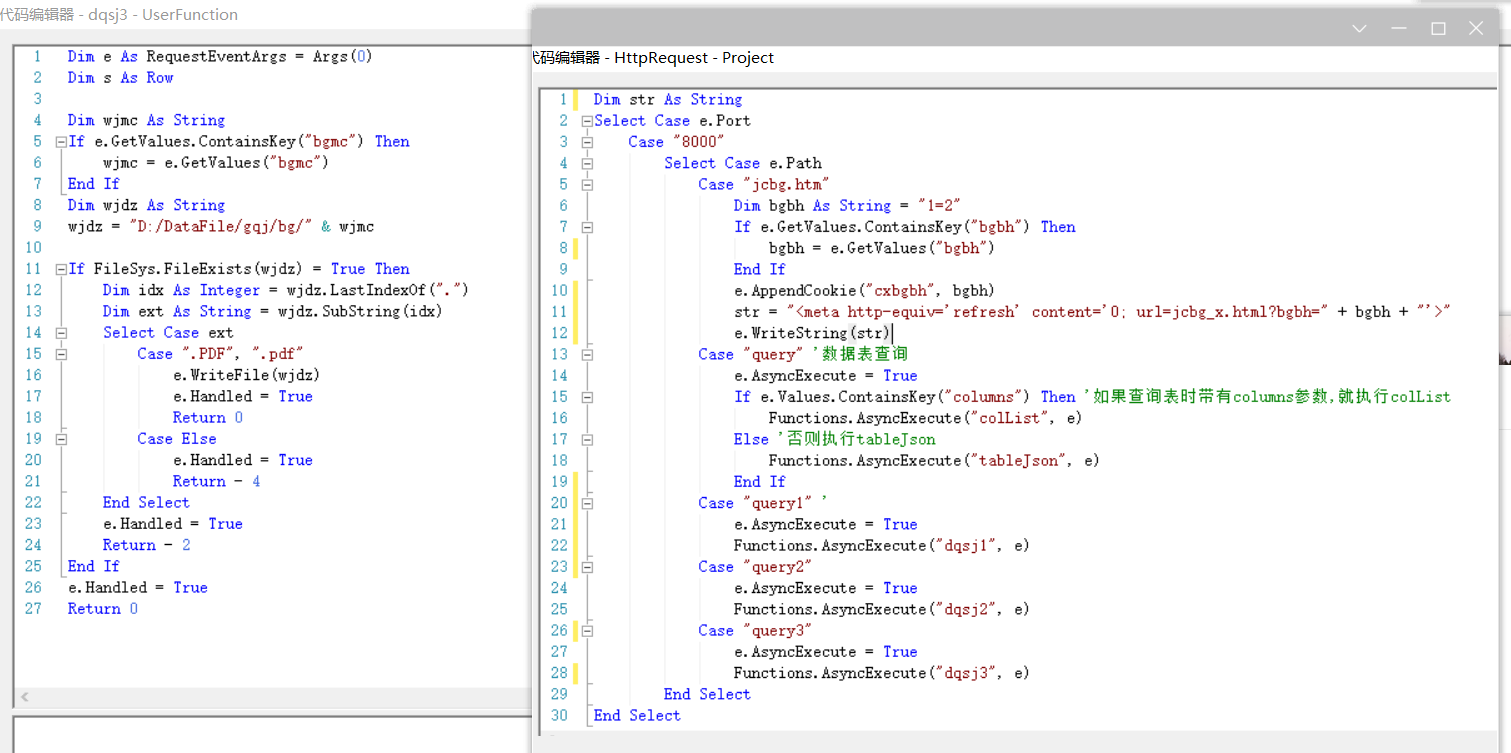Click the line "Dim ext As String = wjdz.SubString(idx)"
This screenshot has width=1511, height=753.
(272, 311)
